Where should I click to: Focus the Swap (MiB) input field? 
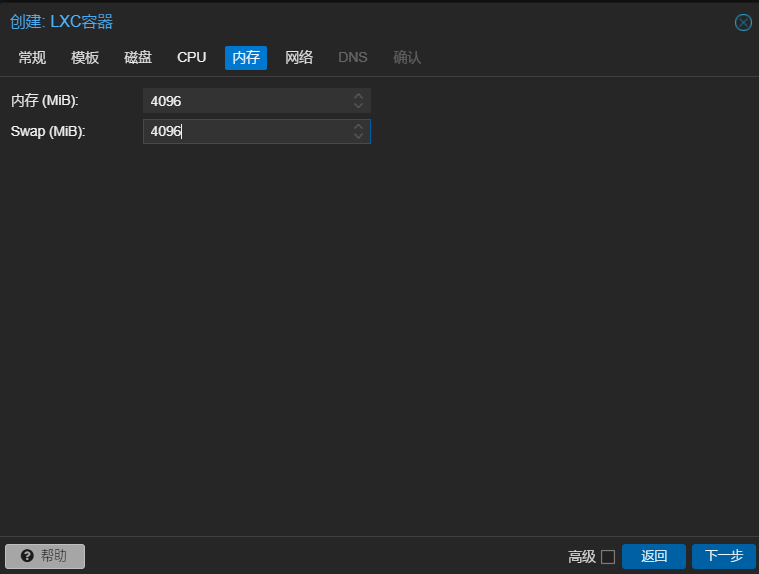[245, 131]
